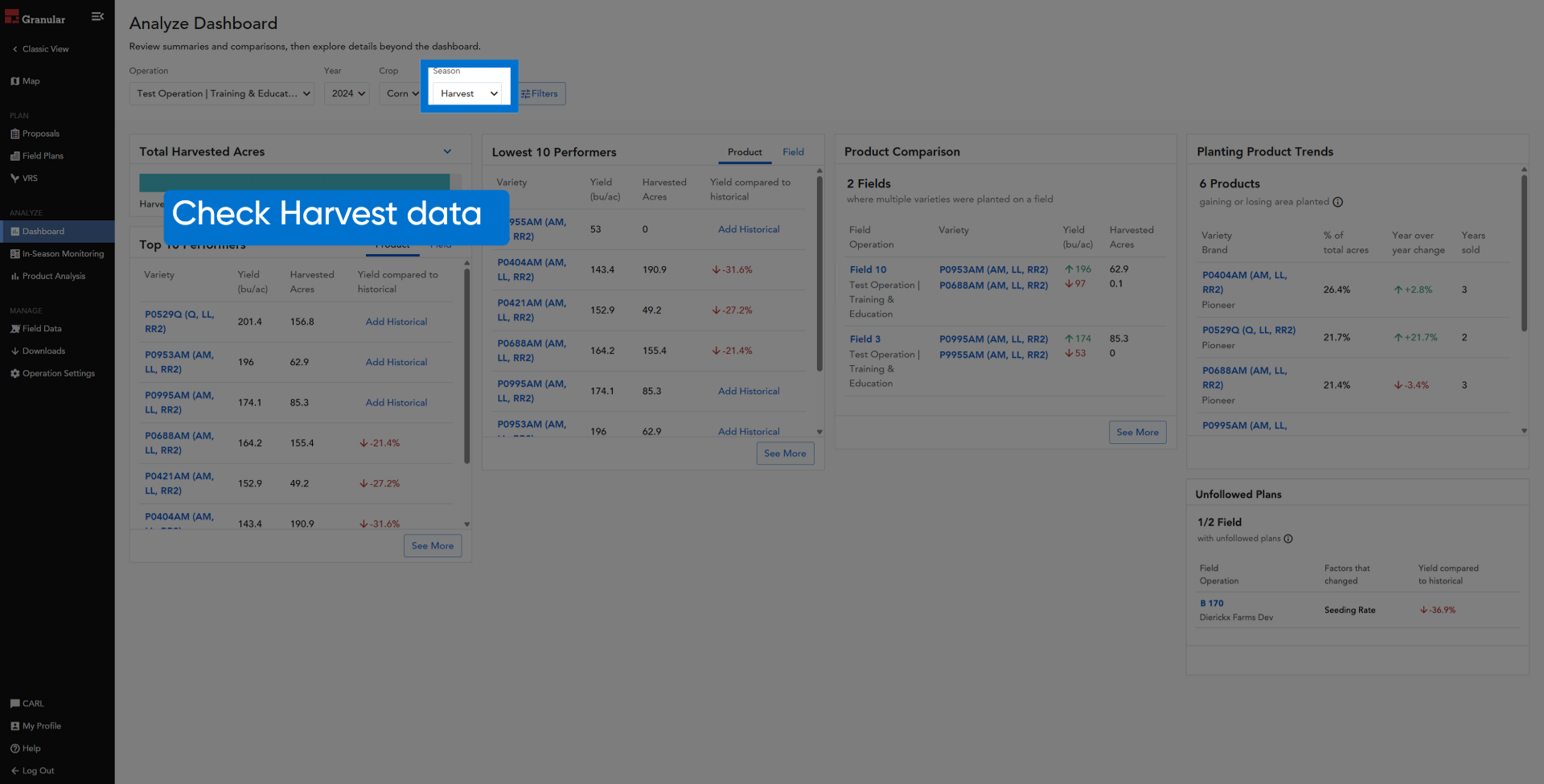The image size is (1544, 784).
Task: Select Dashboard in sidebar
Action: [x=57, y=232]
